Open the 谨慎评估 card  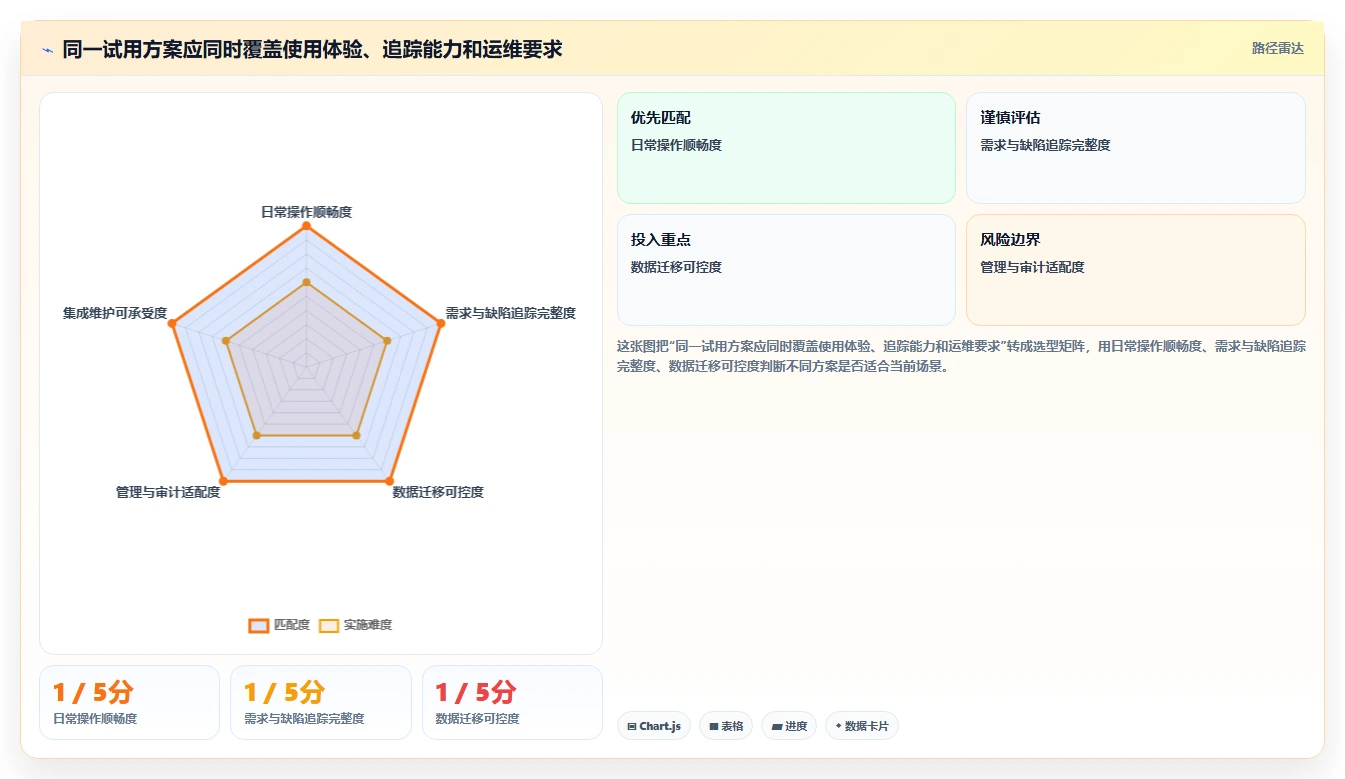tap(1136, 148)
